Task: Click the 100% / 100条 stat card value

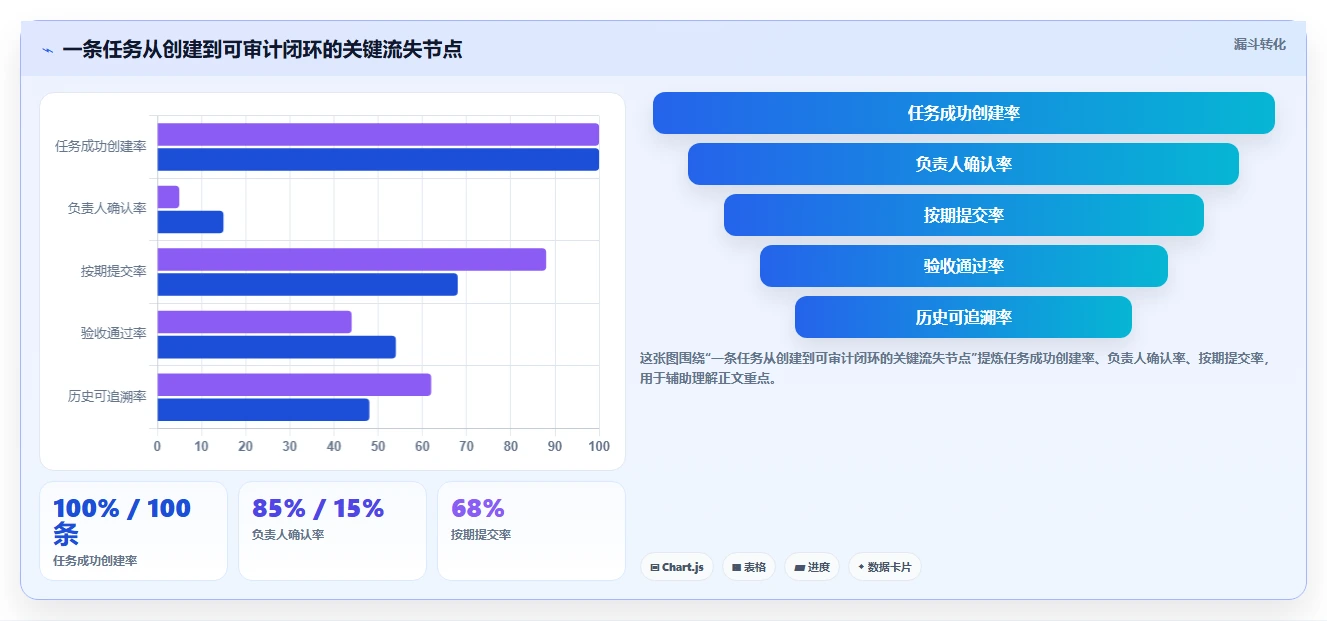Action: click(121, 520)
